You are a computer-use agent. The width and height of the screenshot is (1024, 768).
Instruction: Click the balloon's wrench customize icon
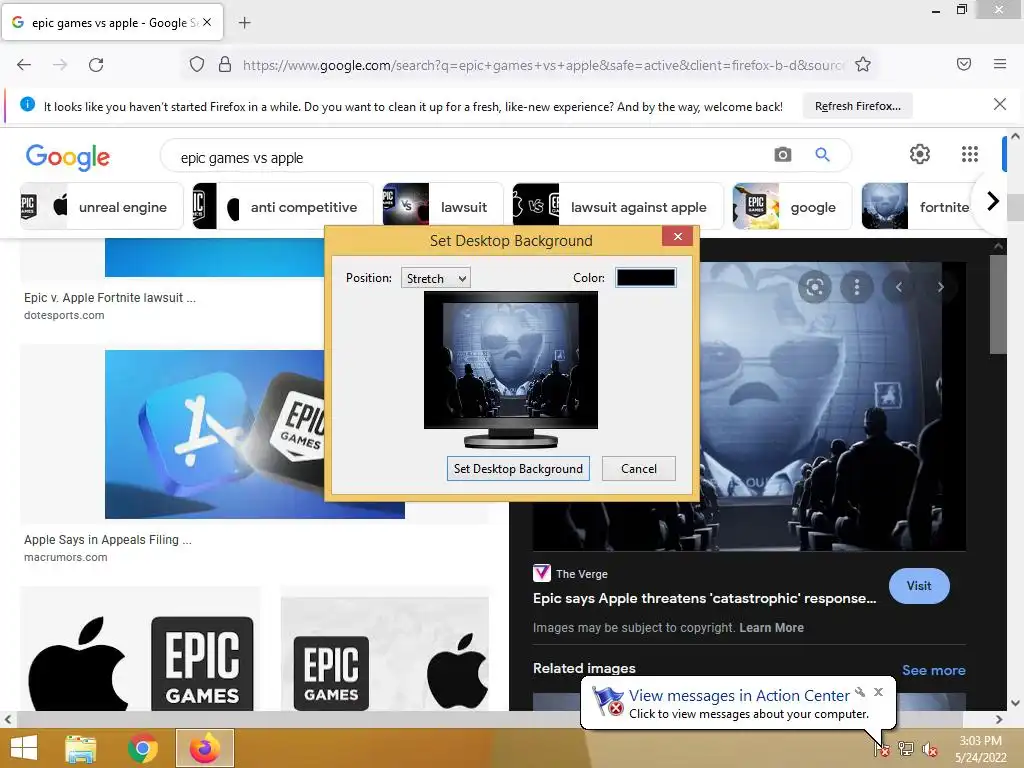tap(860, 692)
